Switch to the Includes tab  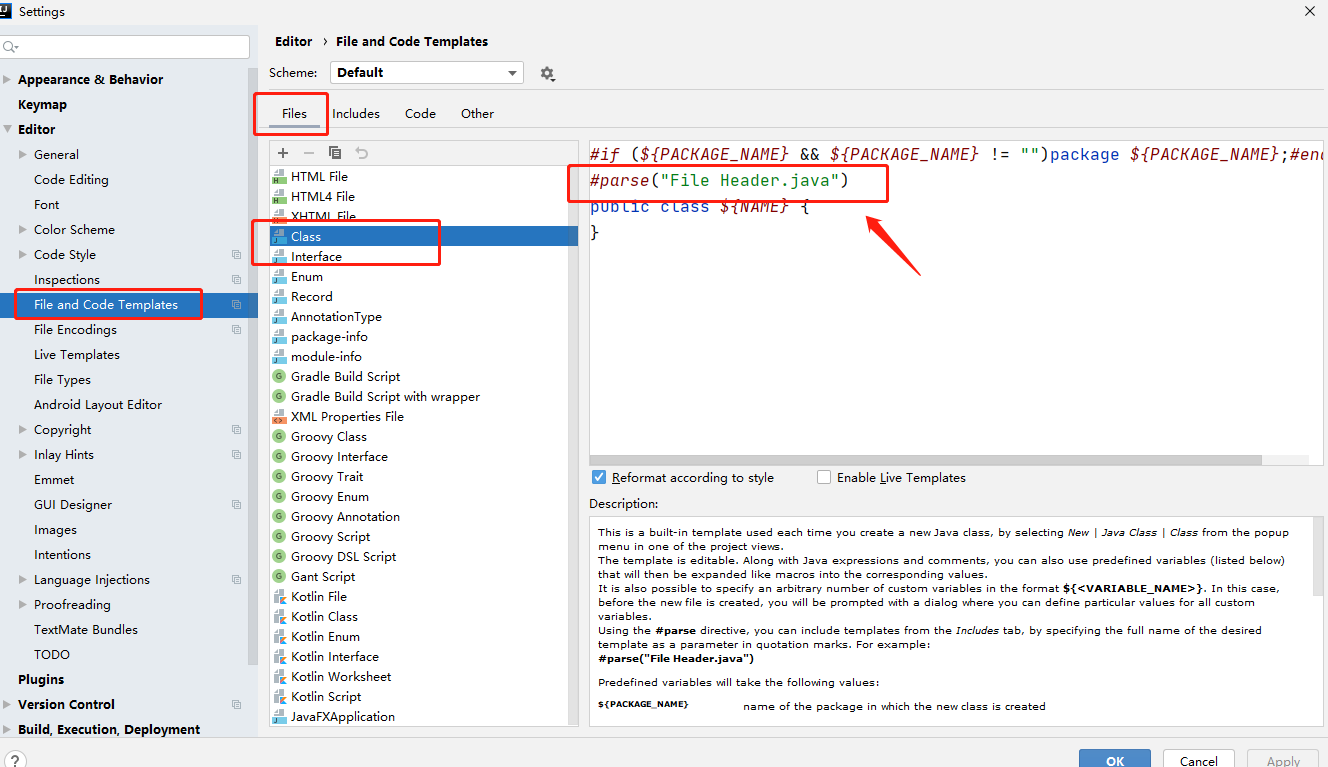(x=356, y=114)
